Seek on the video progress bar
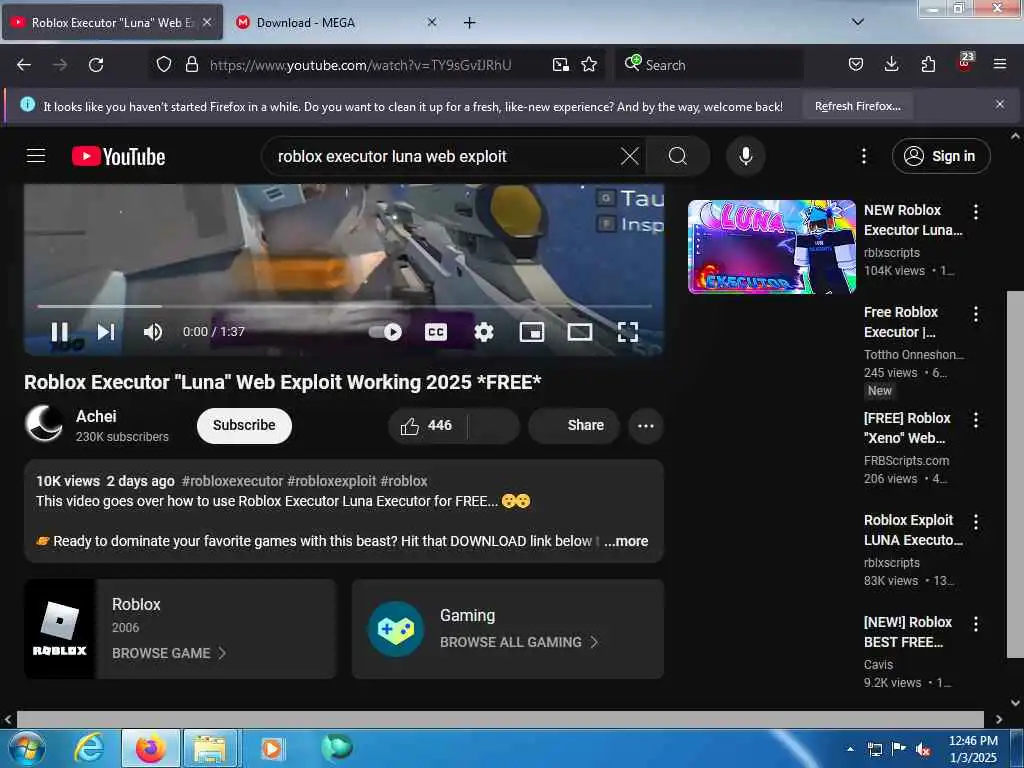1024x768 pixels. [x=344, y=306]
